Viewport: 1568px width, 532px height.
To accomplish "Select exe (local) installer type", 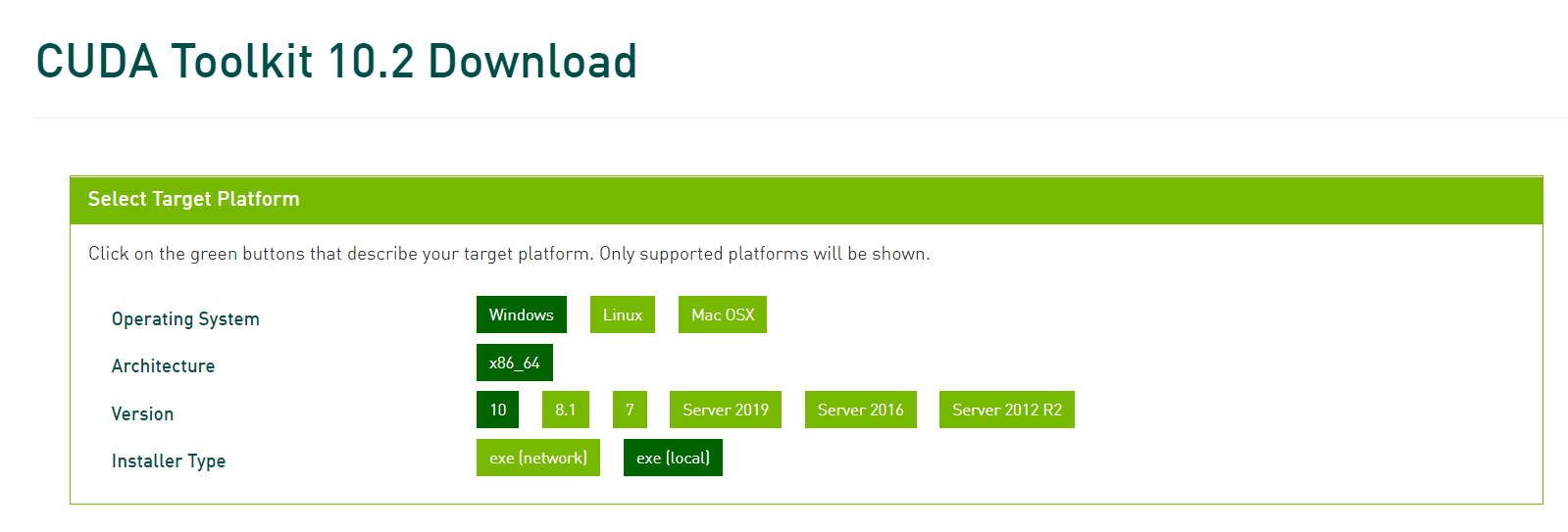I will 673,458.
